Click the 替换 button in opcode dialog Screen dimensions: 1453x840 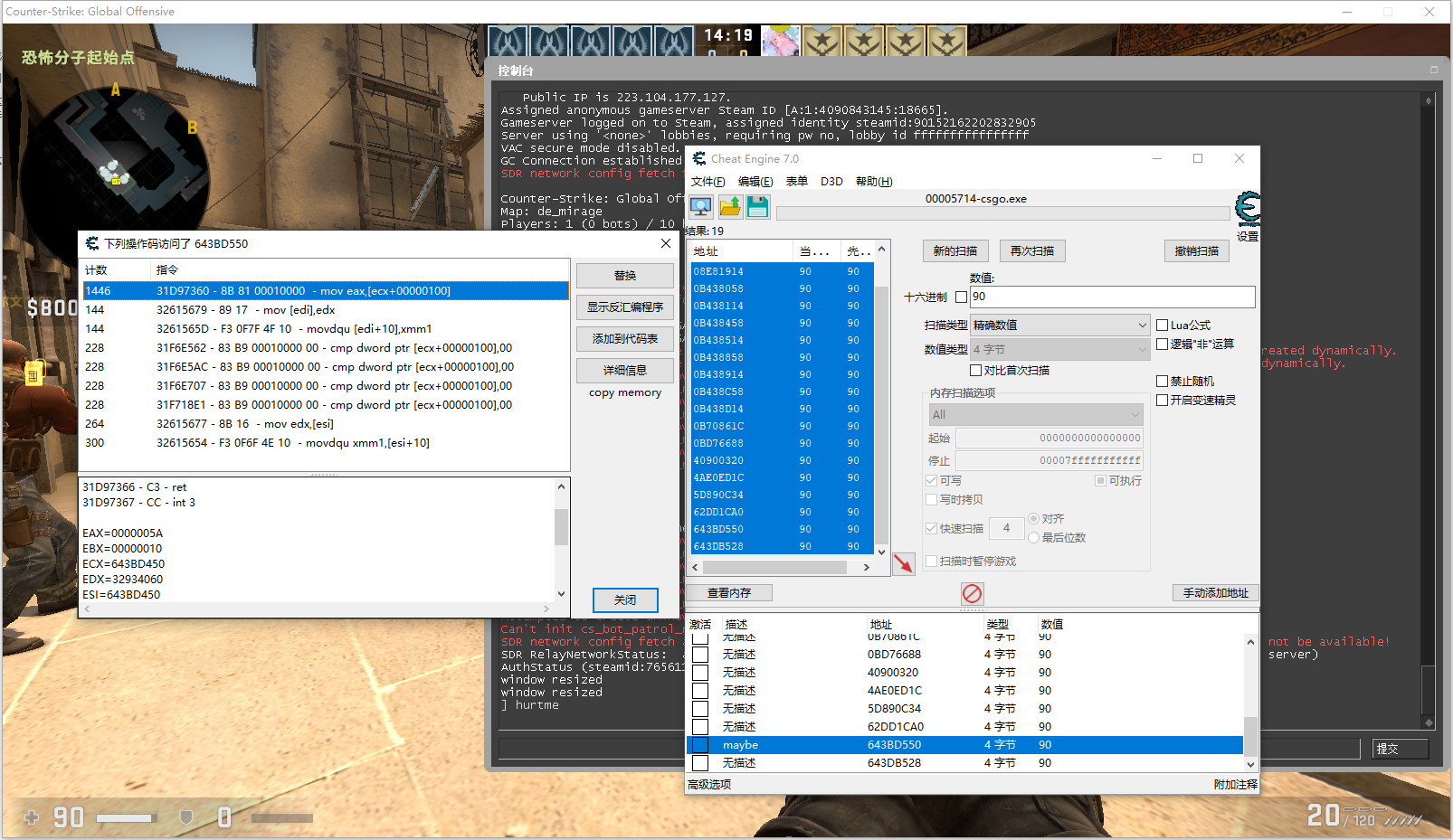[625, 276]
